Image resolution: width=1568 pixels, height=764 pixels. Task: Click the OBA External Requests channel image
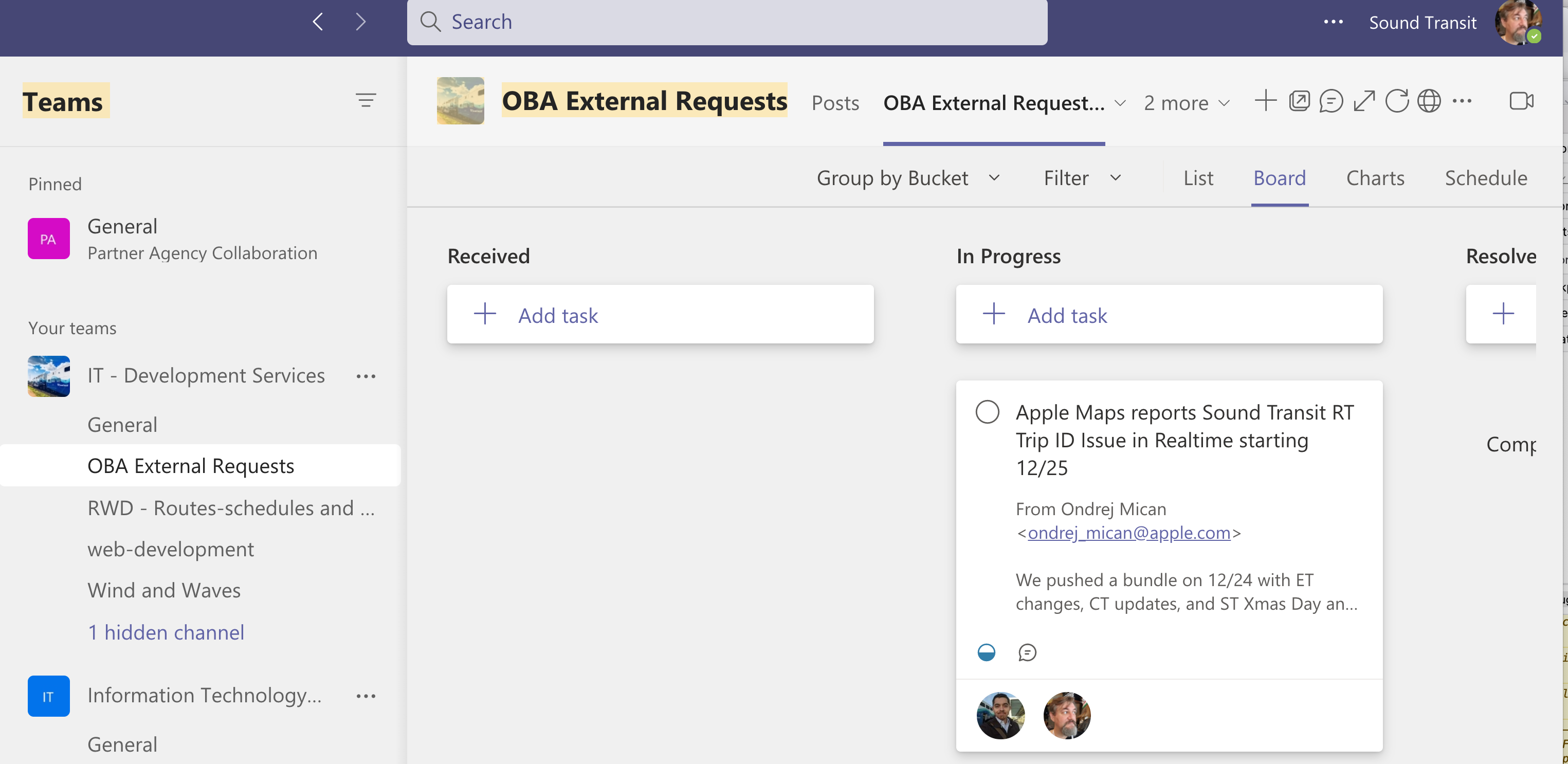[460, 101]
